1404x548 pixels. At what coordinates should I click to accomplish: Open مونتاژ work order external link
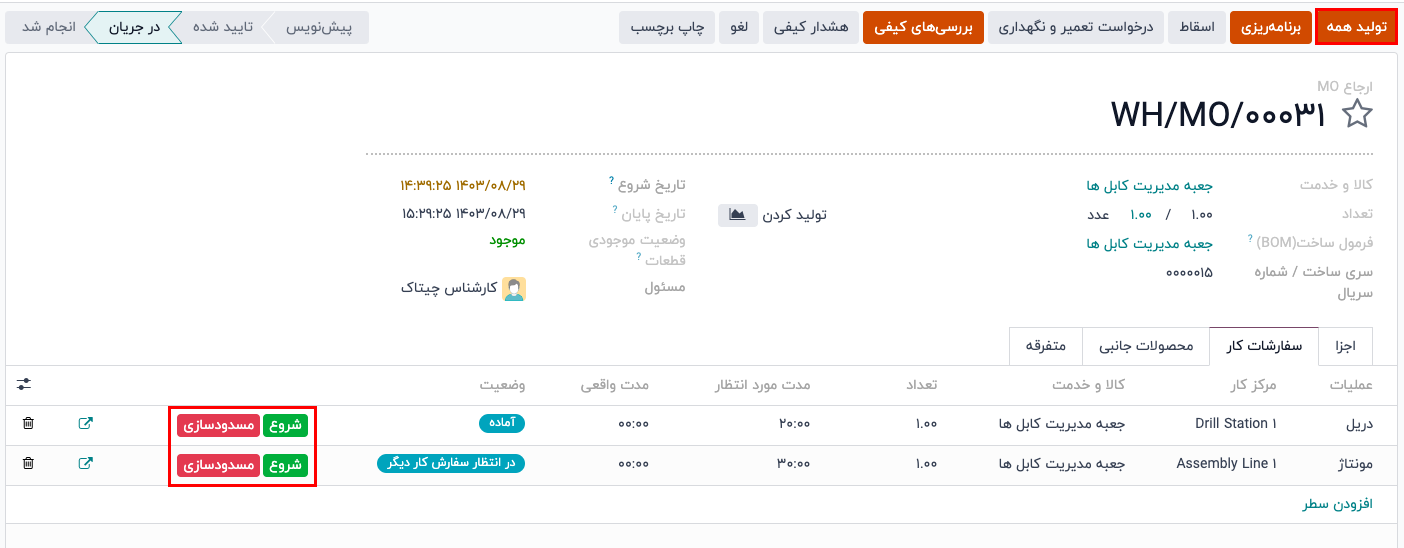86,464
